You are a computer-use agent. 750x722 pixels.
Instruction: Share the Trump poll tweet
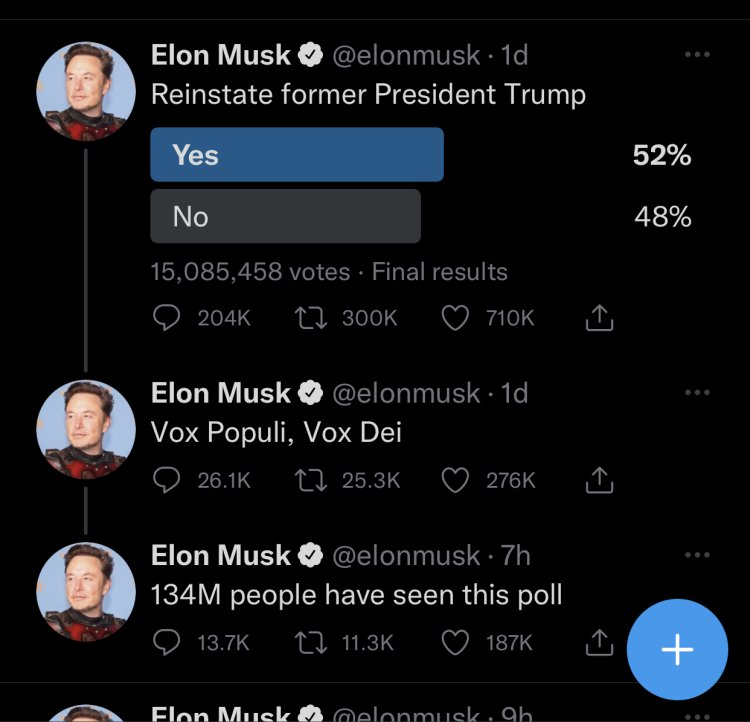(597, 318)
